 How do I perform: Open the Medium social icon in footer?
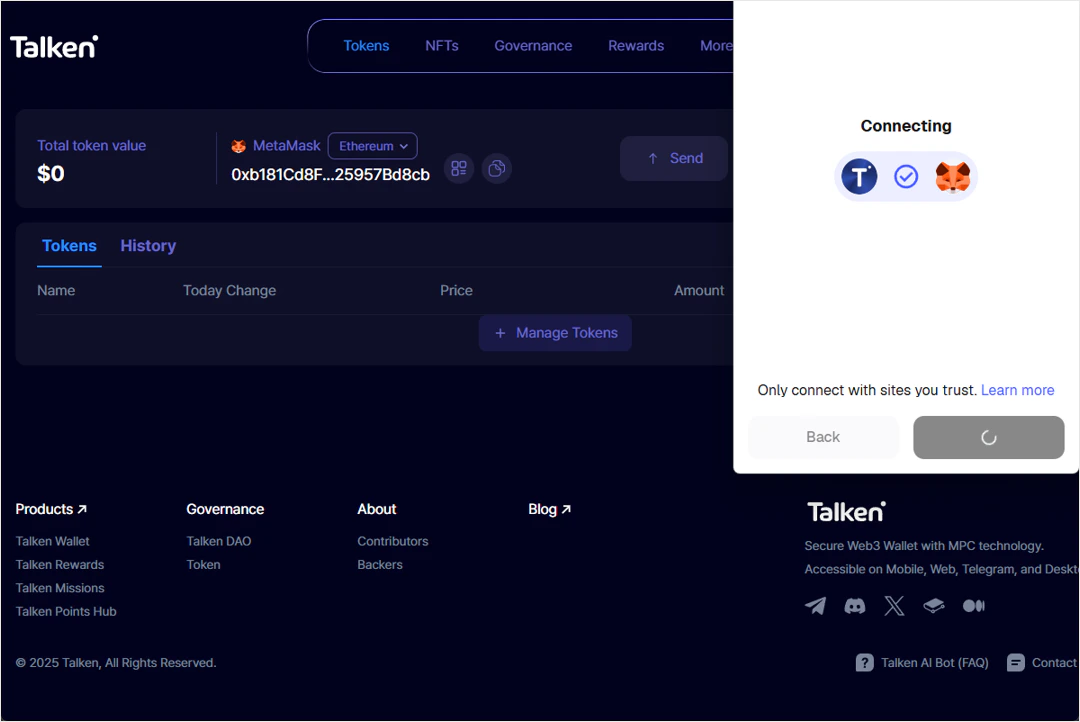pyautogui.click(x=973, y=606)
